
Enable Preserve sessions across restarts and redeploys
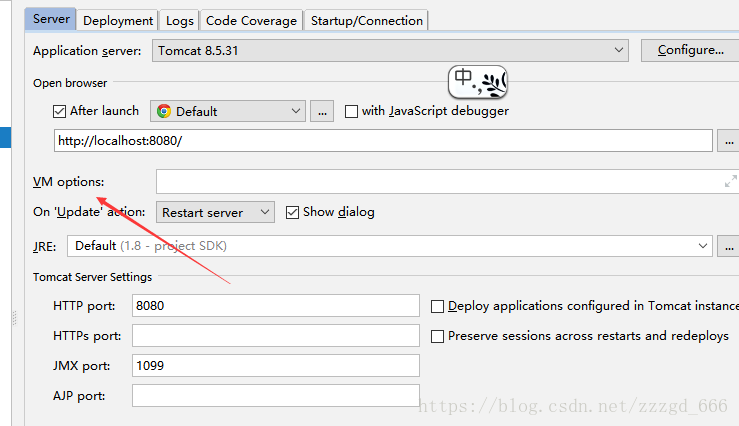[x=437, y=336]
